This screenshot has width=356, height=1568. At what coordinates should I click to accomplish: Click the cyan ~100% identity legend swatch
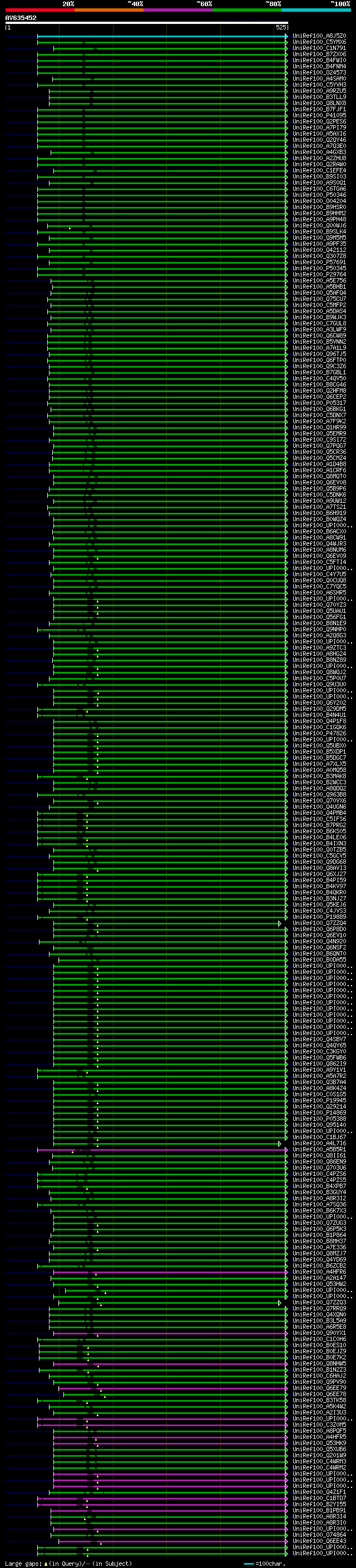pyautogui.click(x=317, y=11)
